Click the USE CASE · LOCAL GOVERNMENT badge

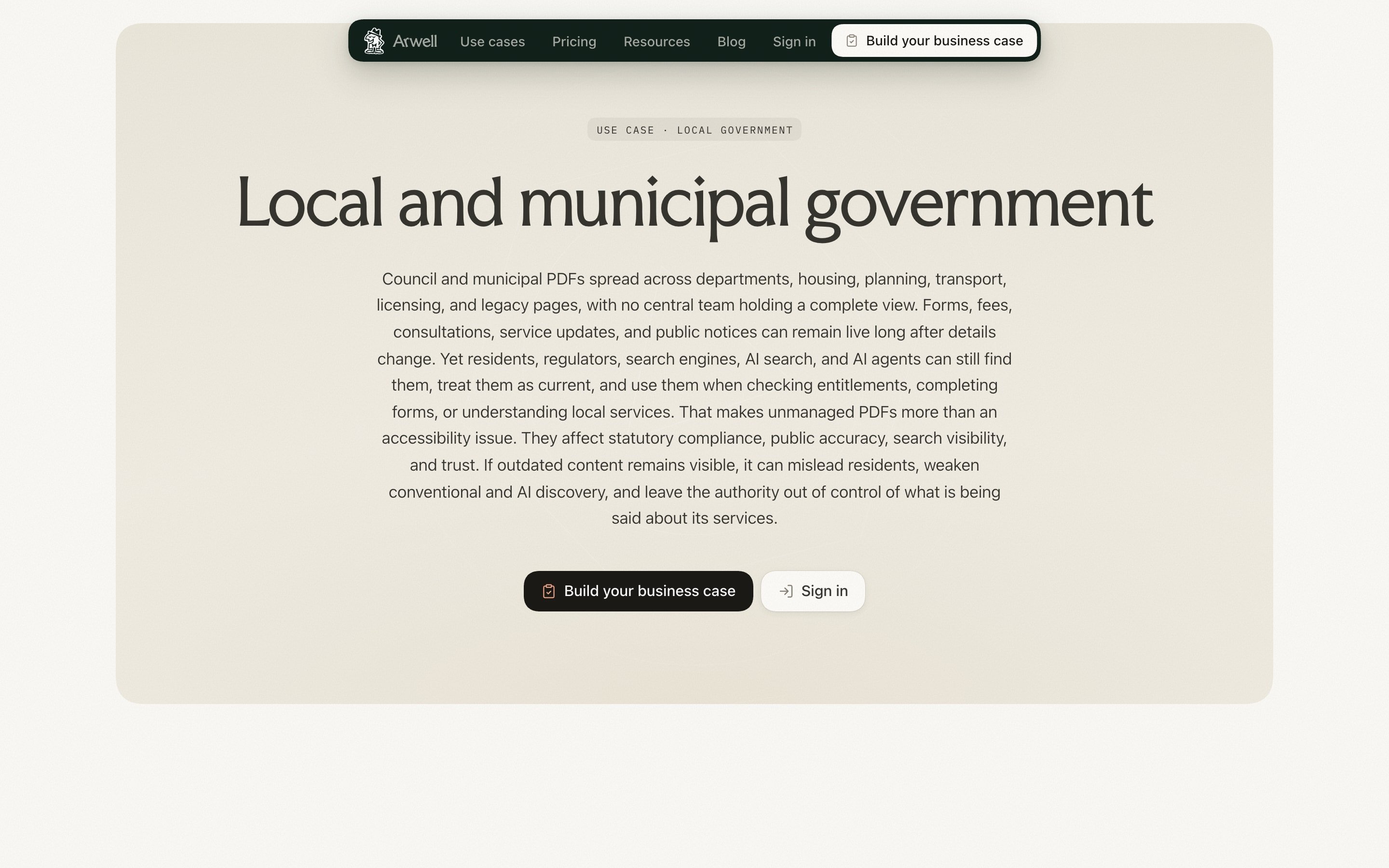click(694, 130)
